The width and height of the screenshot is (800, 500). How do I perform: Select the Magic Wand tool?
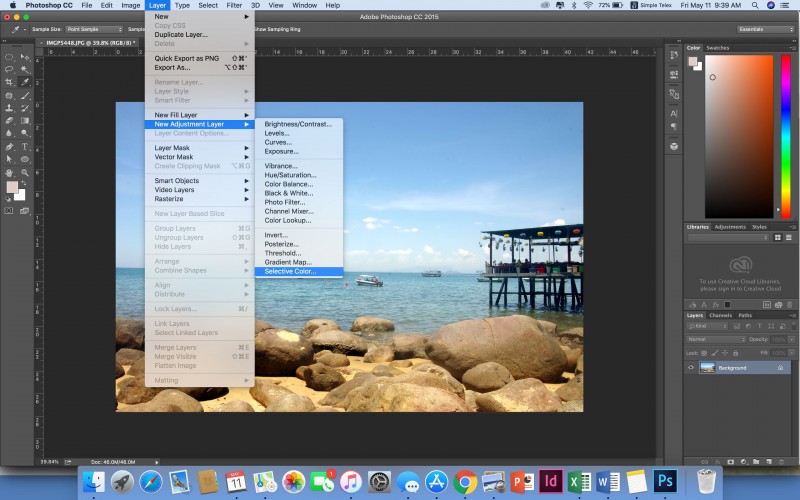click(x=25, y=69)
